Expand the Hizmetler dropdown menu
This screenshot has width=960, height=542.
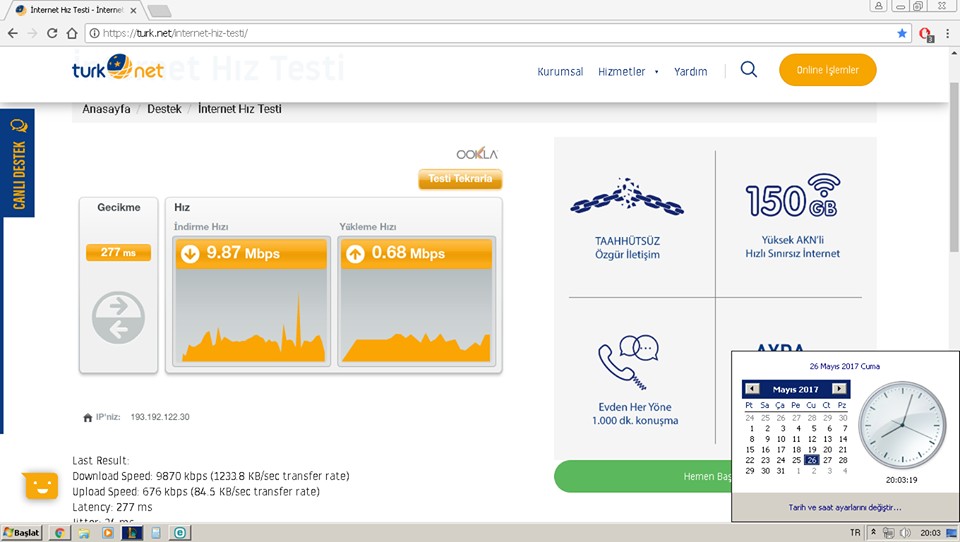627,72
